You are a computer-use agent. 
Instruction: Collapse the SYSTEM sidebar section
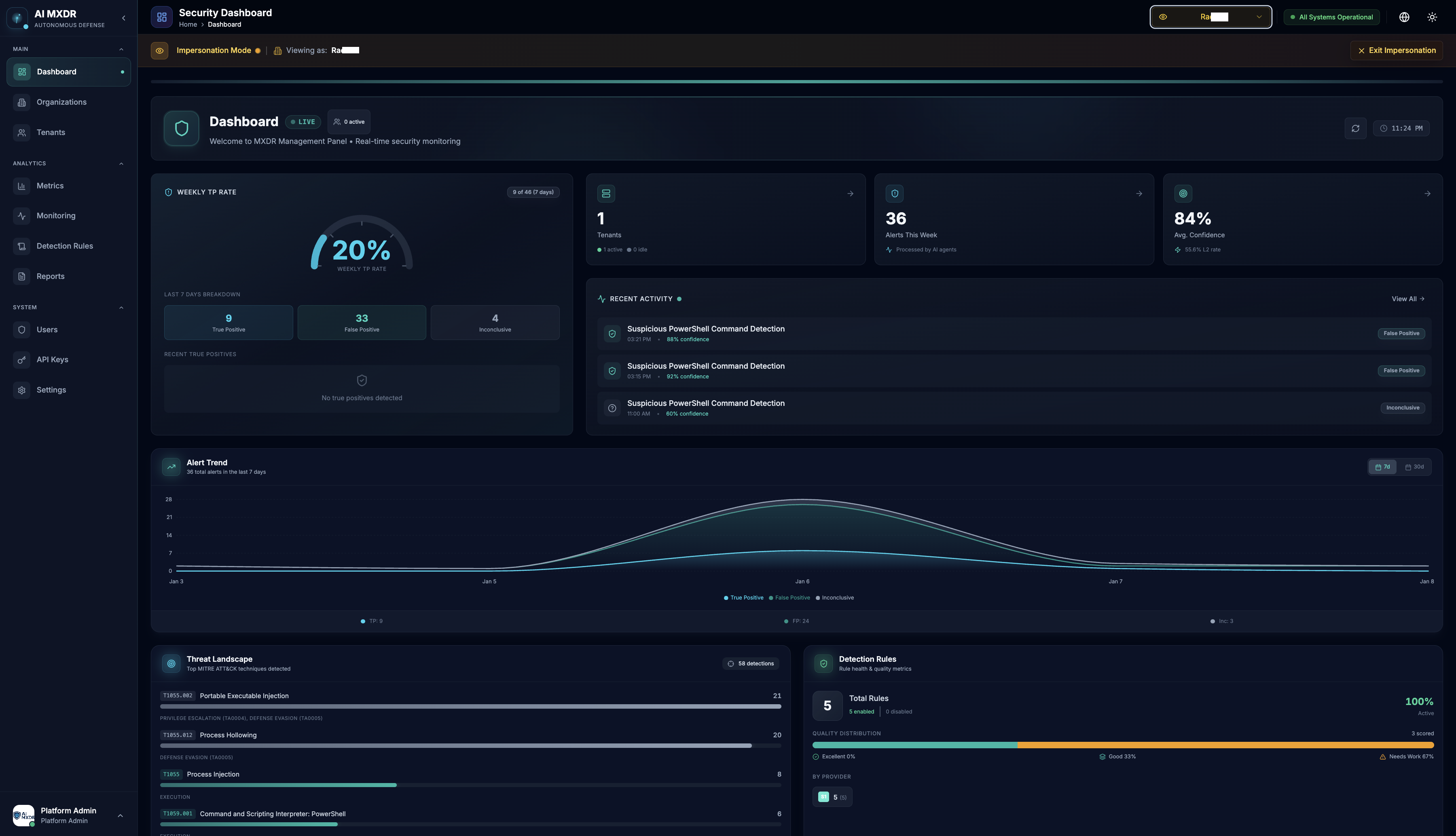coord(121,308)
